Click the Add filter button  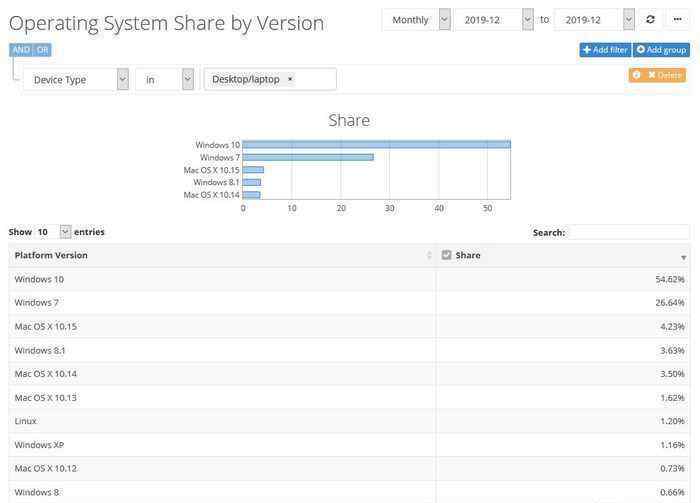tap(605, 50)
